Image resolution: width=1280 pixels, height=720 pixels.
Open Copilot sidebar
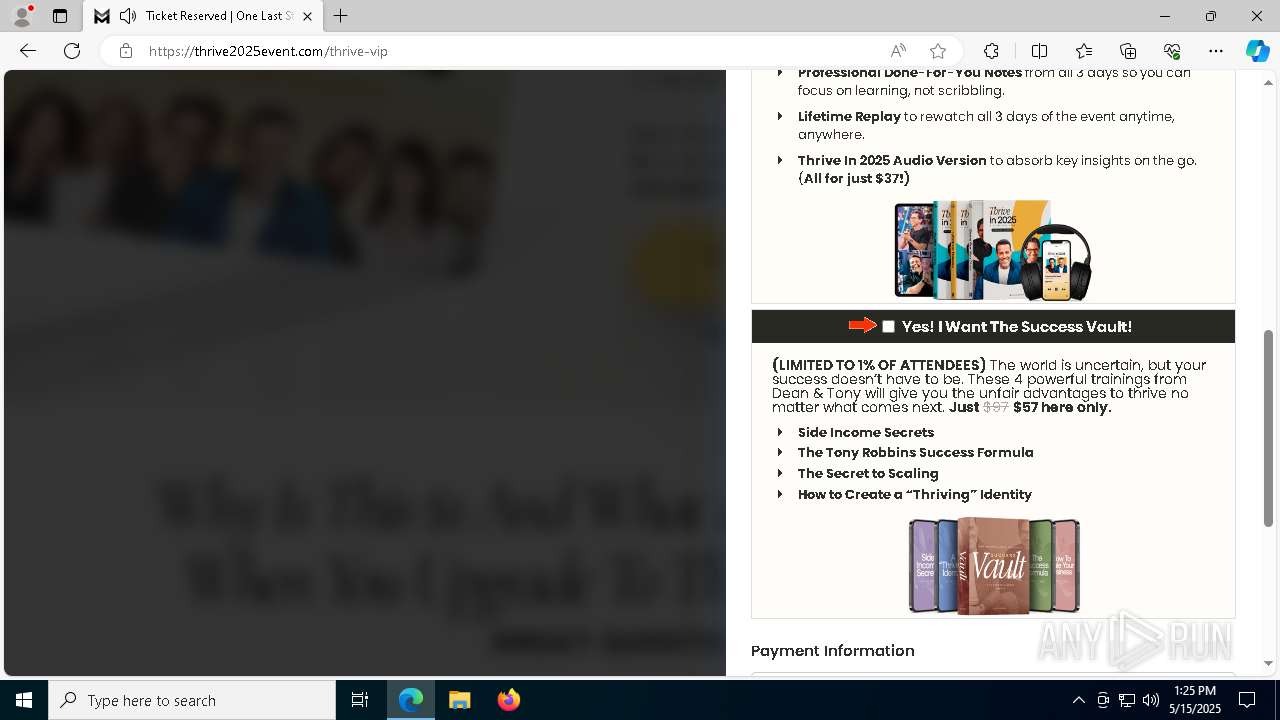[1257, 51]
